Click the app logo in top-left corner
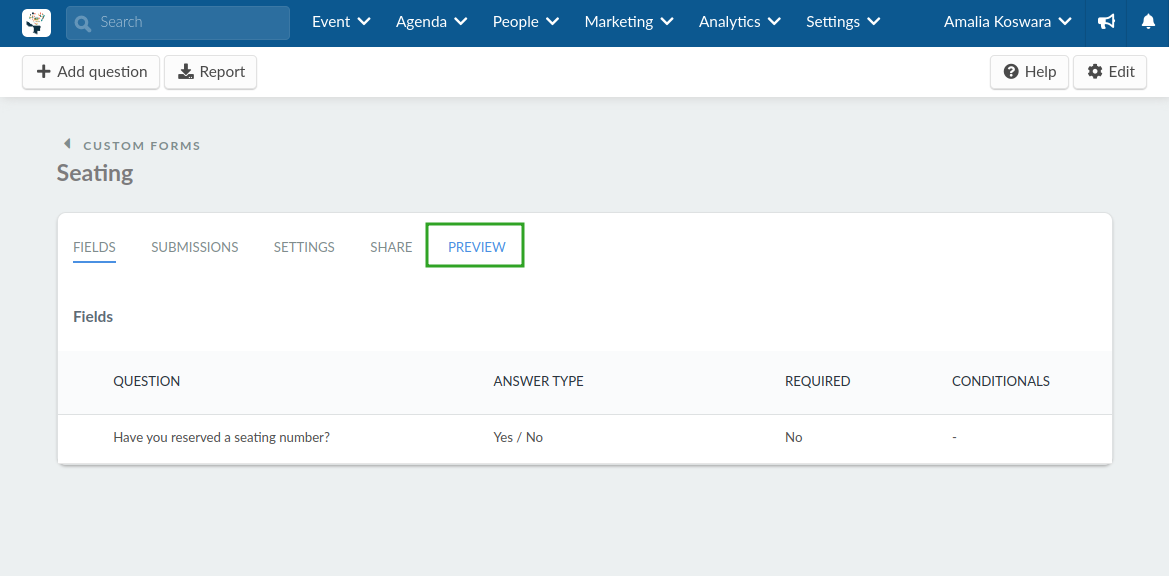 point(37,22)
